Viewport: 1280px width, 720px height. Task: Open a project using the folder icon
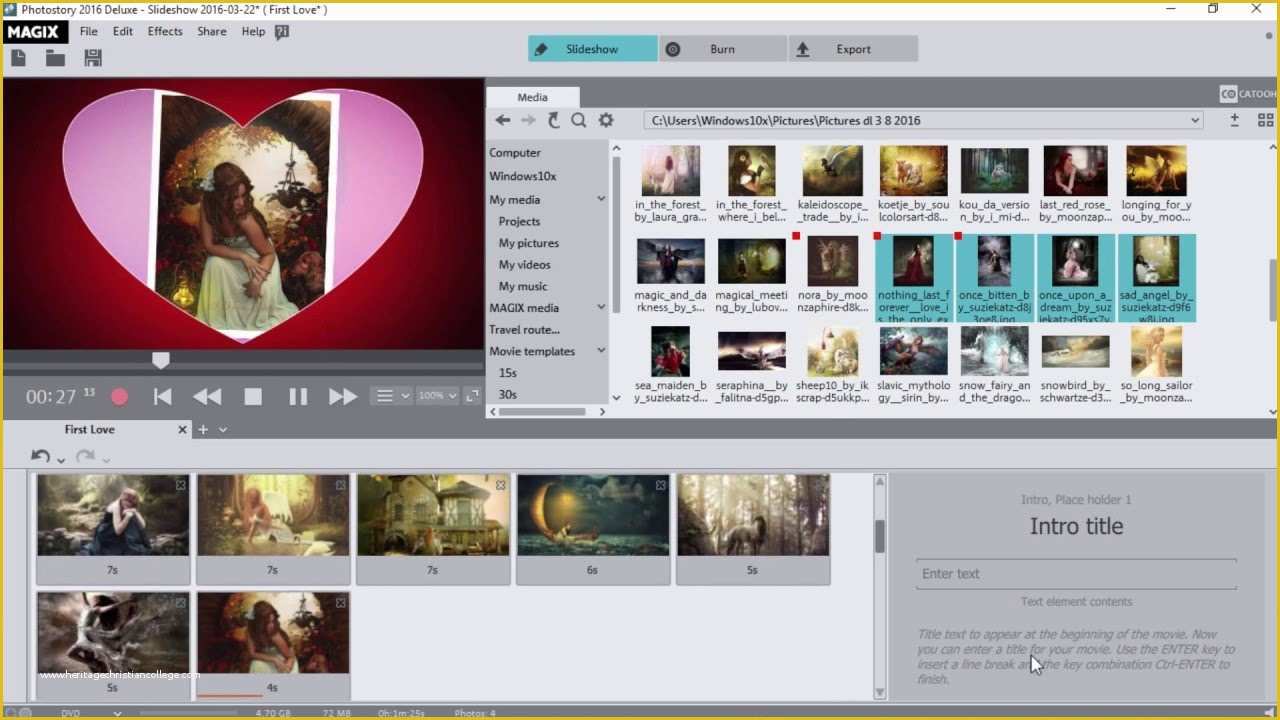point(55,58)
